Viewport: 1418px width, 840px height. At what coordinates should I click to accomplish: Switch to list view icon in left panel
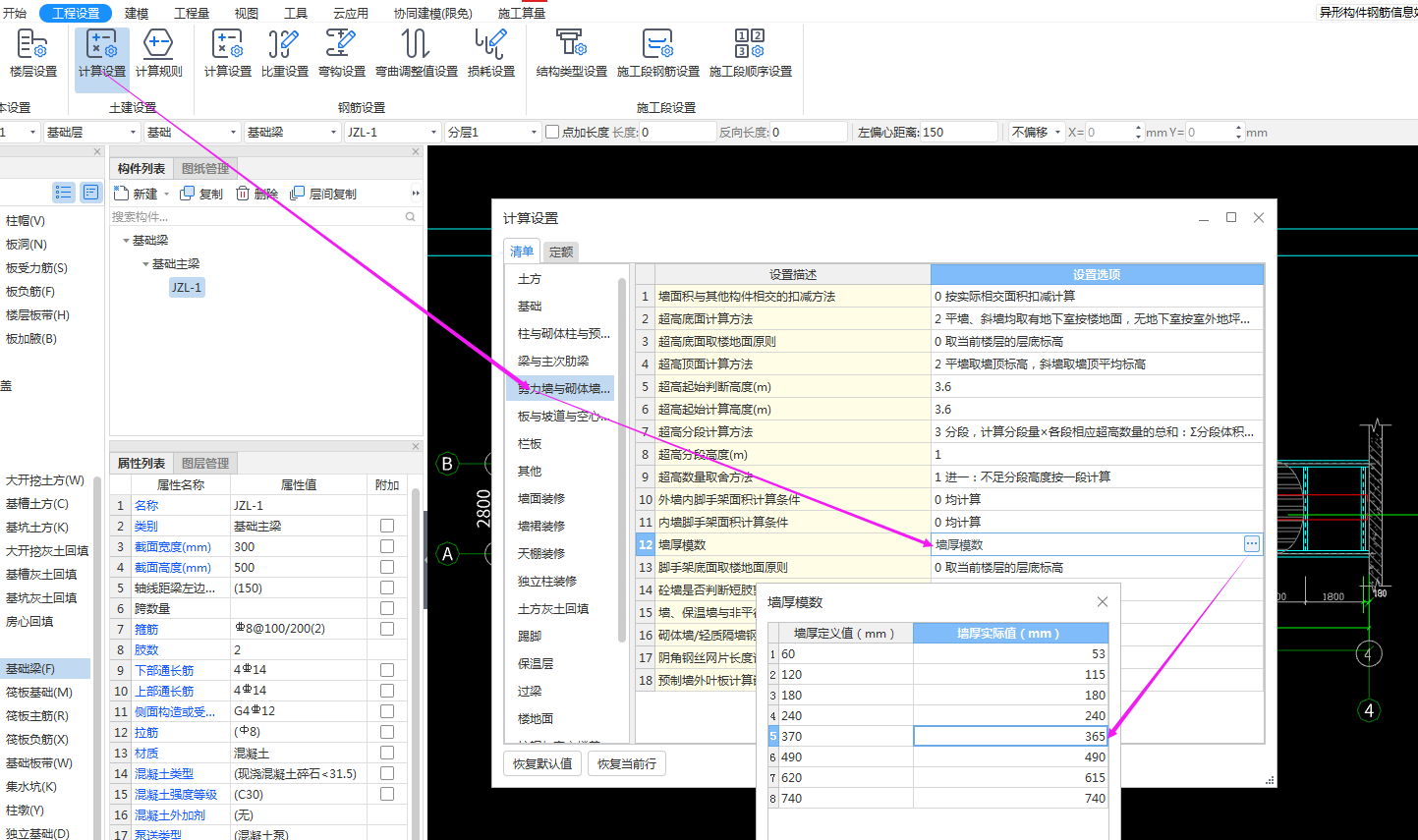(64, 193)
